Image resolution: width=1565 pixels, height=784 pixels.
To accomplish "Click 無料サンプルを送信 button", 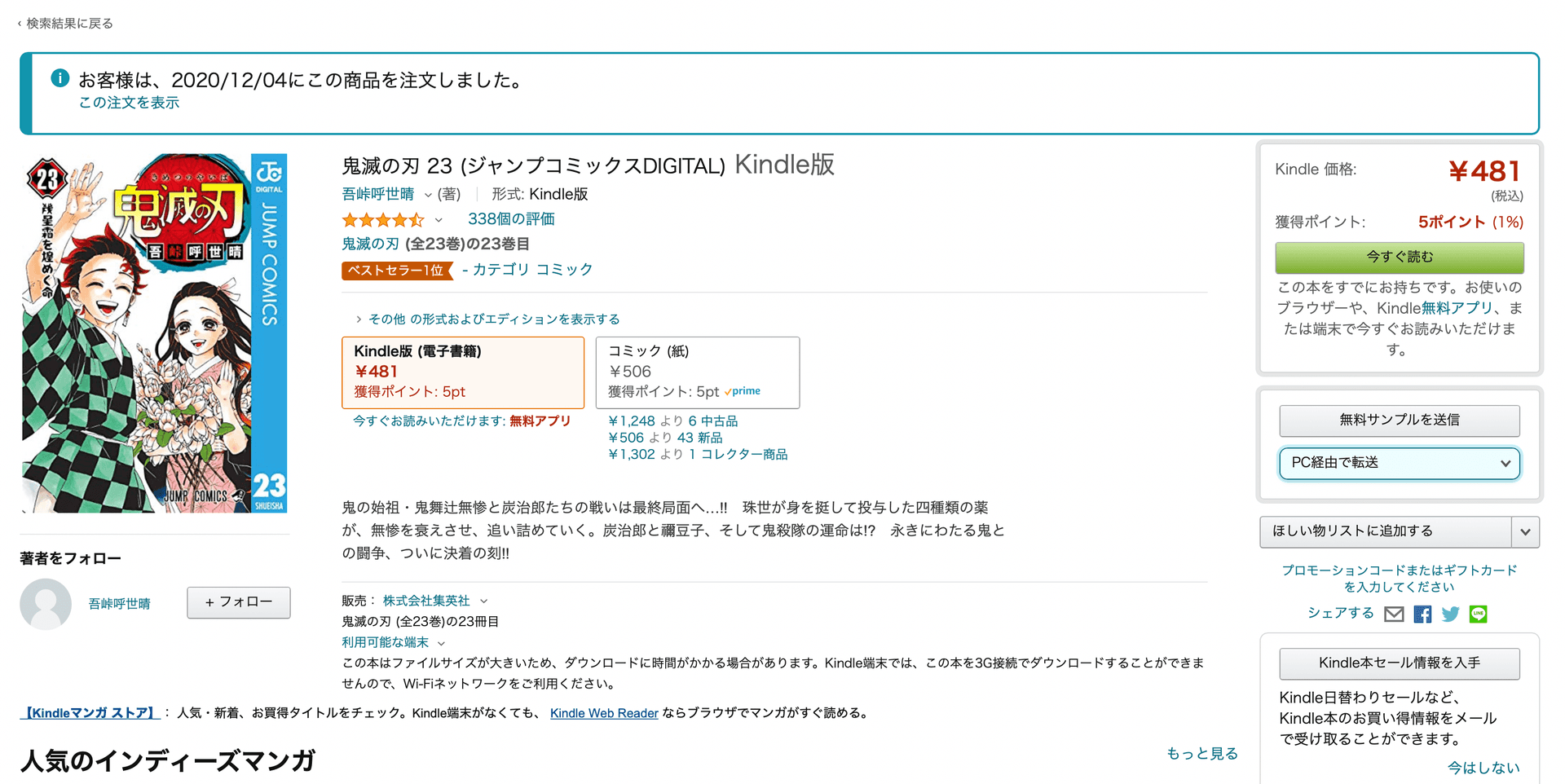I will 1400,421.
